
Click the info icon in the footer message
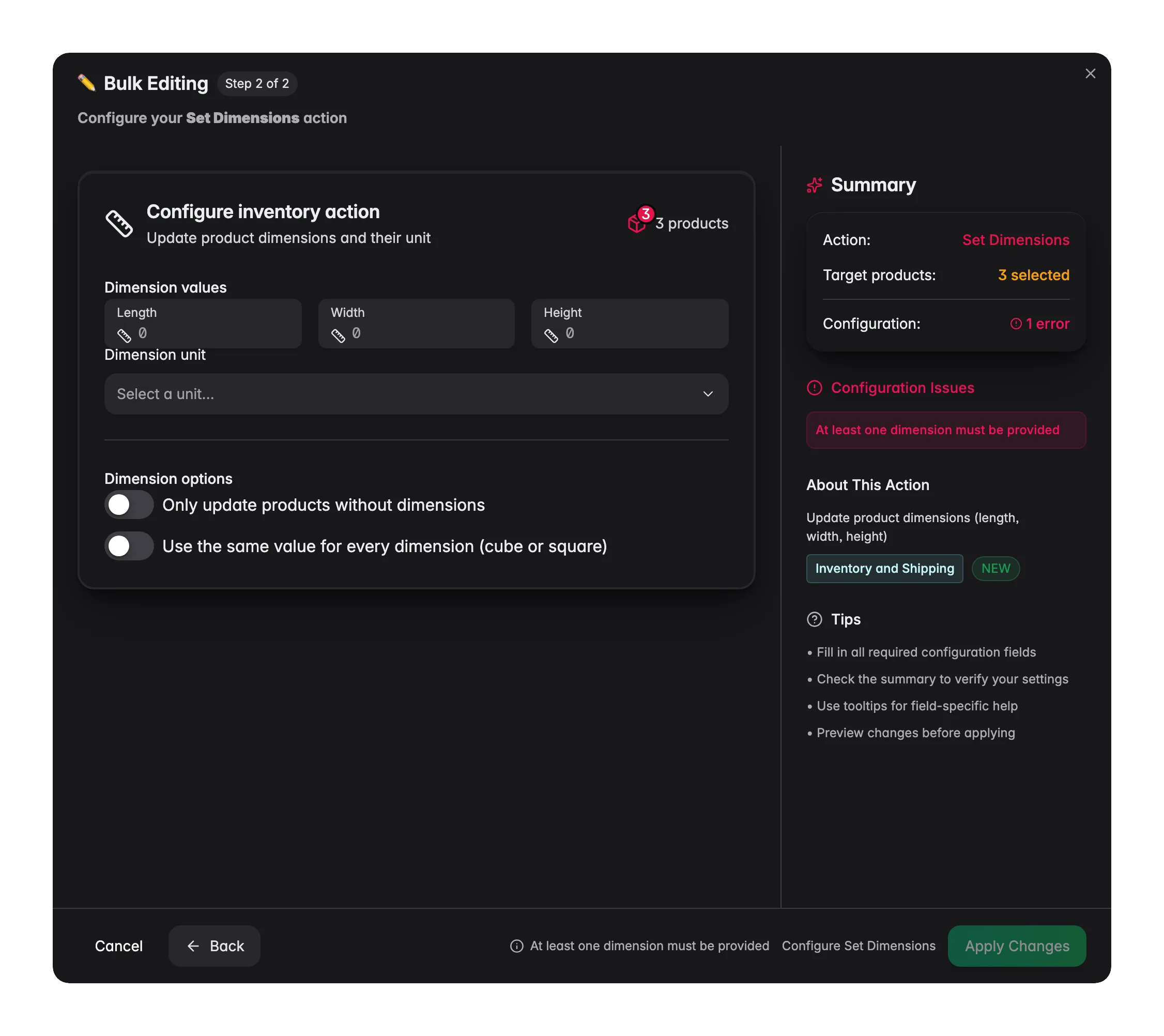(516, 946)
